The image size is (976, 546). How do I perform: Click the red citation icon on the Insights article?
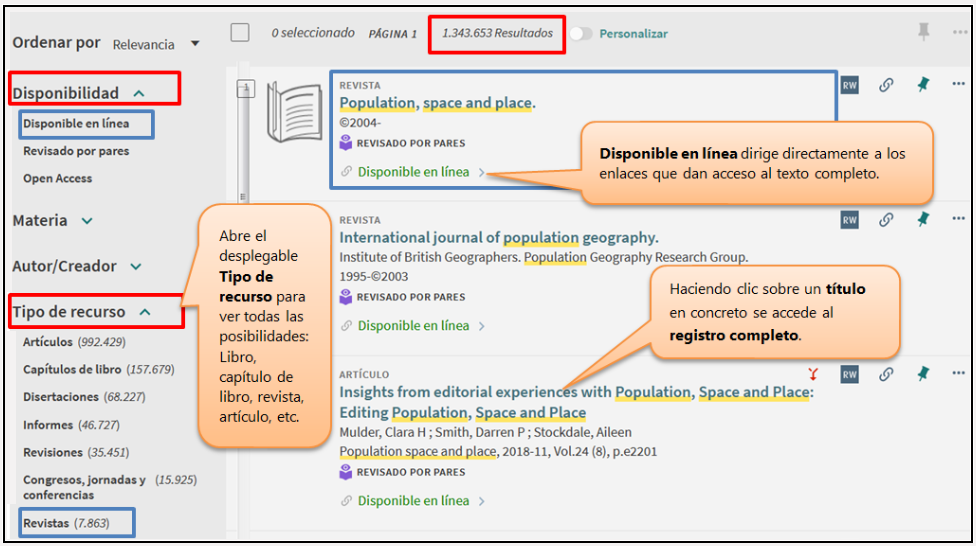click(x=814, y=374)
